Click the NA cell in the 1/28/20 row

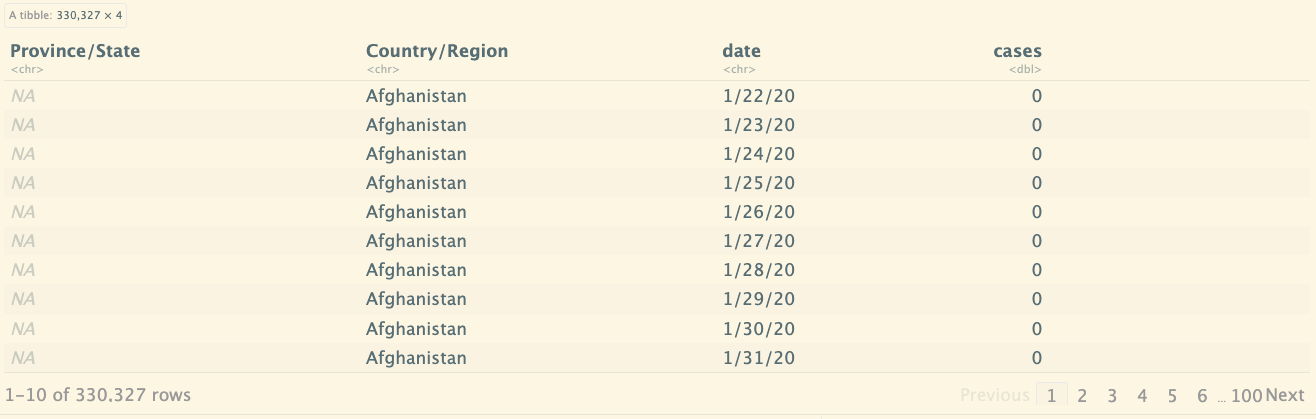click(23, 270)
